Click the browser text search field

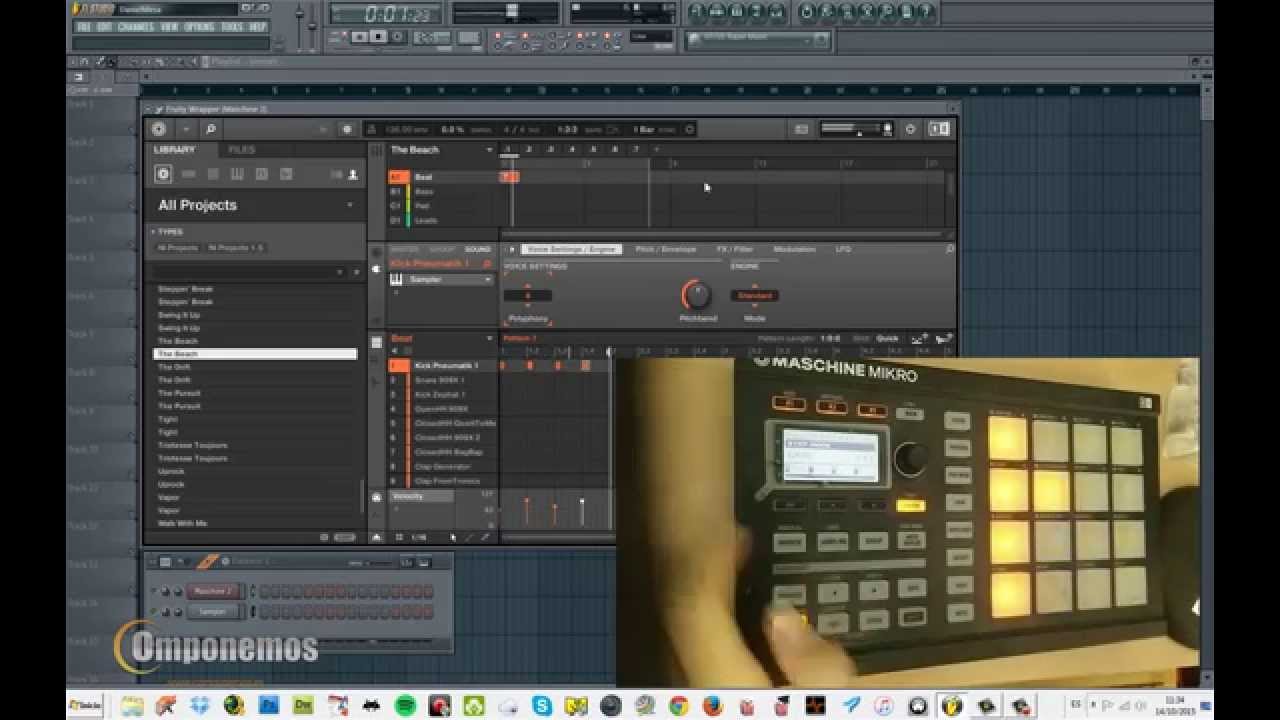click(x=245, y=272)
